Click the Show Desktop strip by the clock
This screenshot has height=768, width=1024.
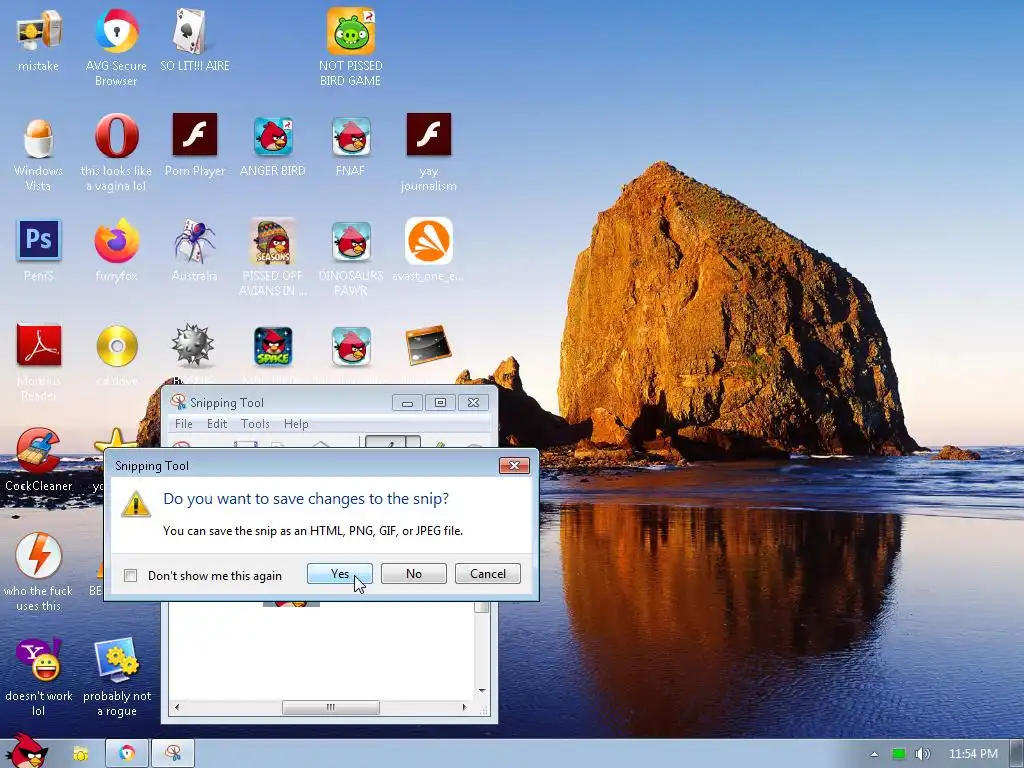coord(1016,754)
